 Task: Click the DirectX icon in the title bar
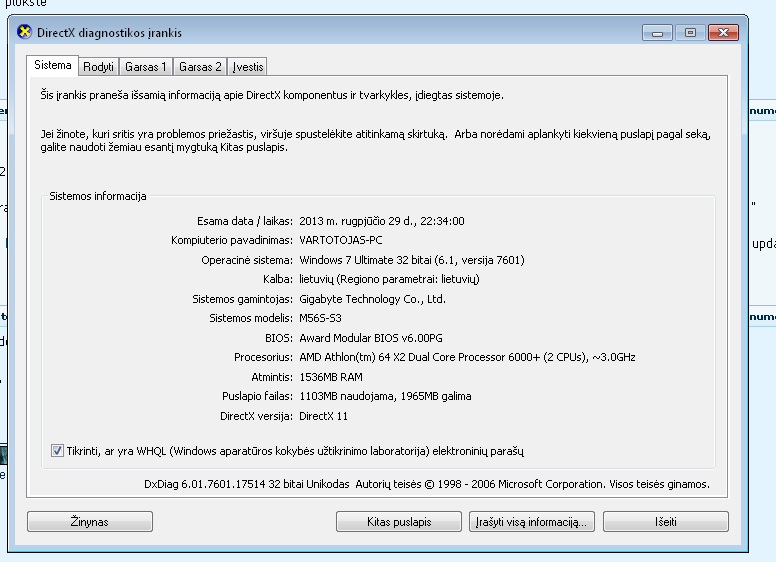(x=24, y=32)
